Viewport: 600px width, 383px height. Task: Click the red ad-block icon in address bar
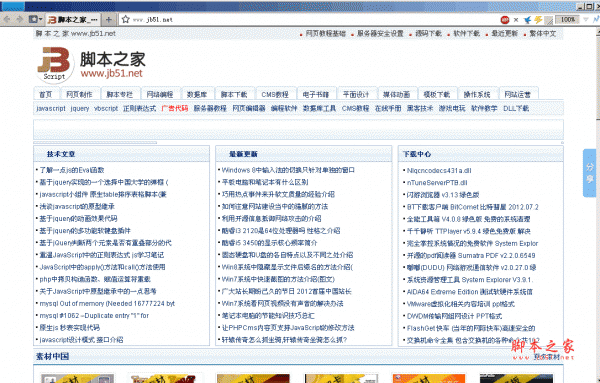505,20
